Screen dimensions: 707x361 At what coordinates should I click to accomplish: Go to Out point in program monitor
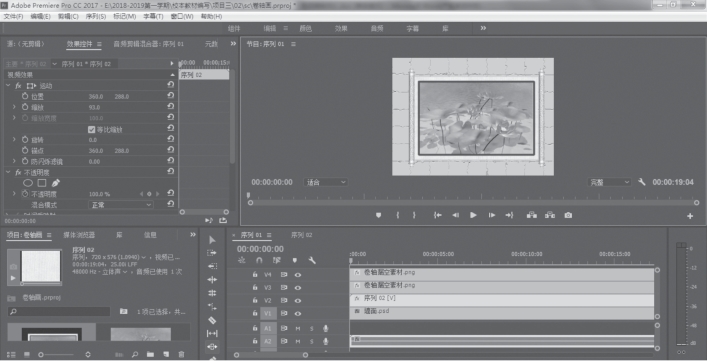pos(509,215)
